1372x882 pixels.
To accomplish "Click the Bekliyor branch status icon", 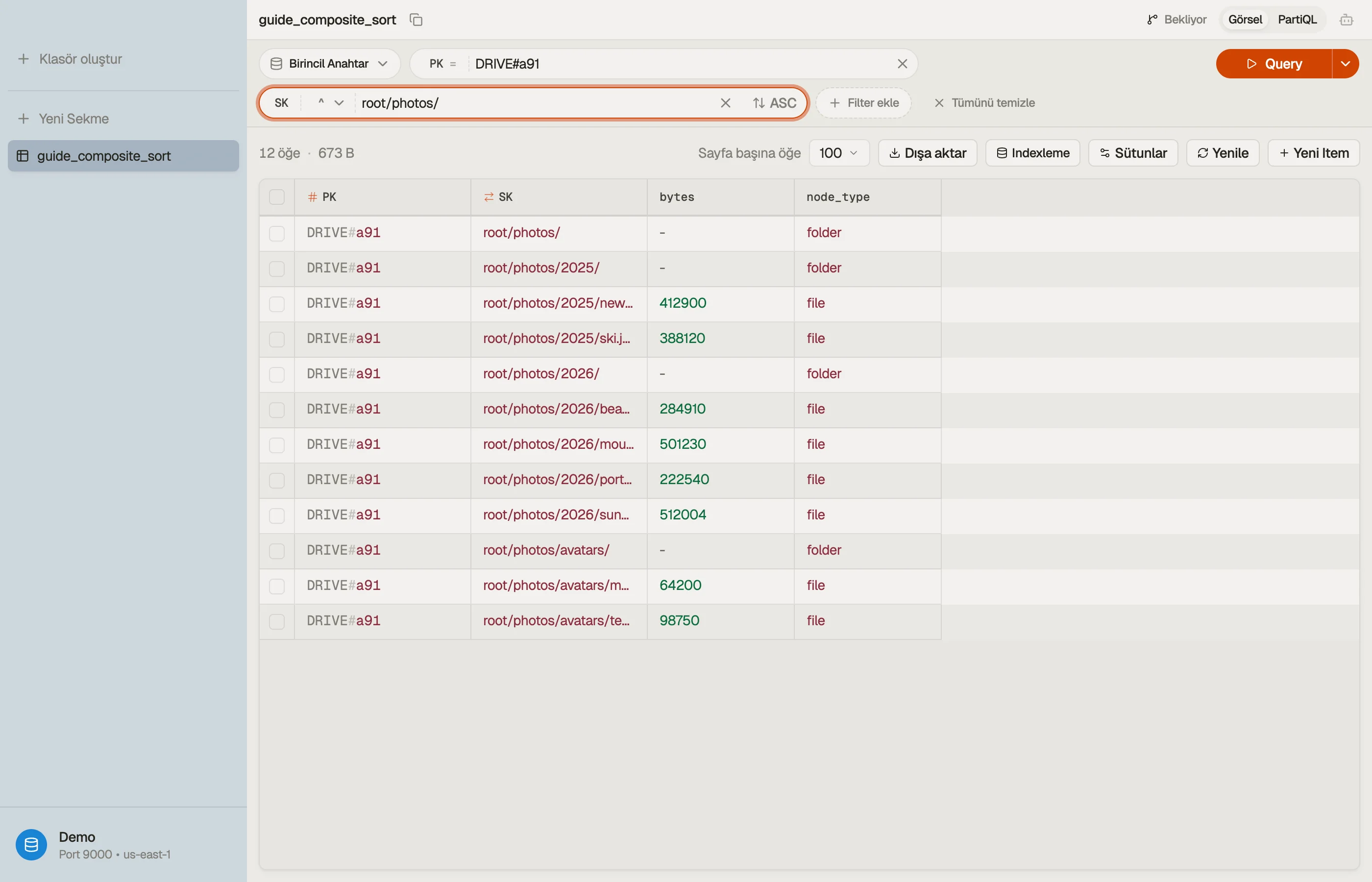I will [1152, 20].
